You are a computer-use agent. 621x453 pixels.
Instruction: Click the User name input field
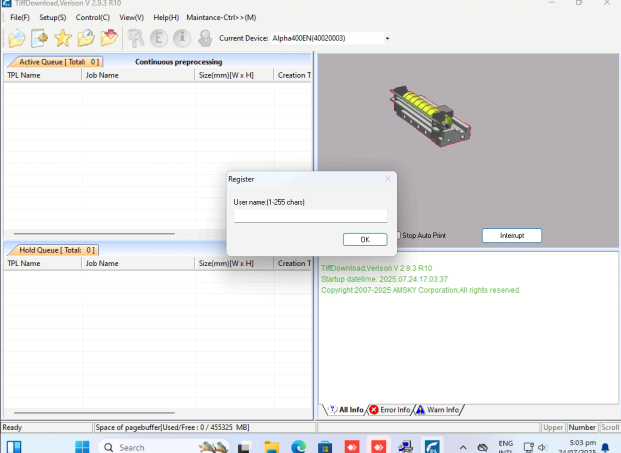pos(310,216)
